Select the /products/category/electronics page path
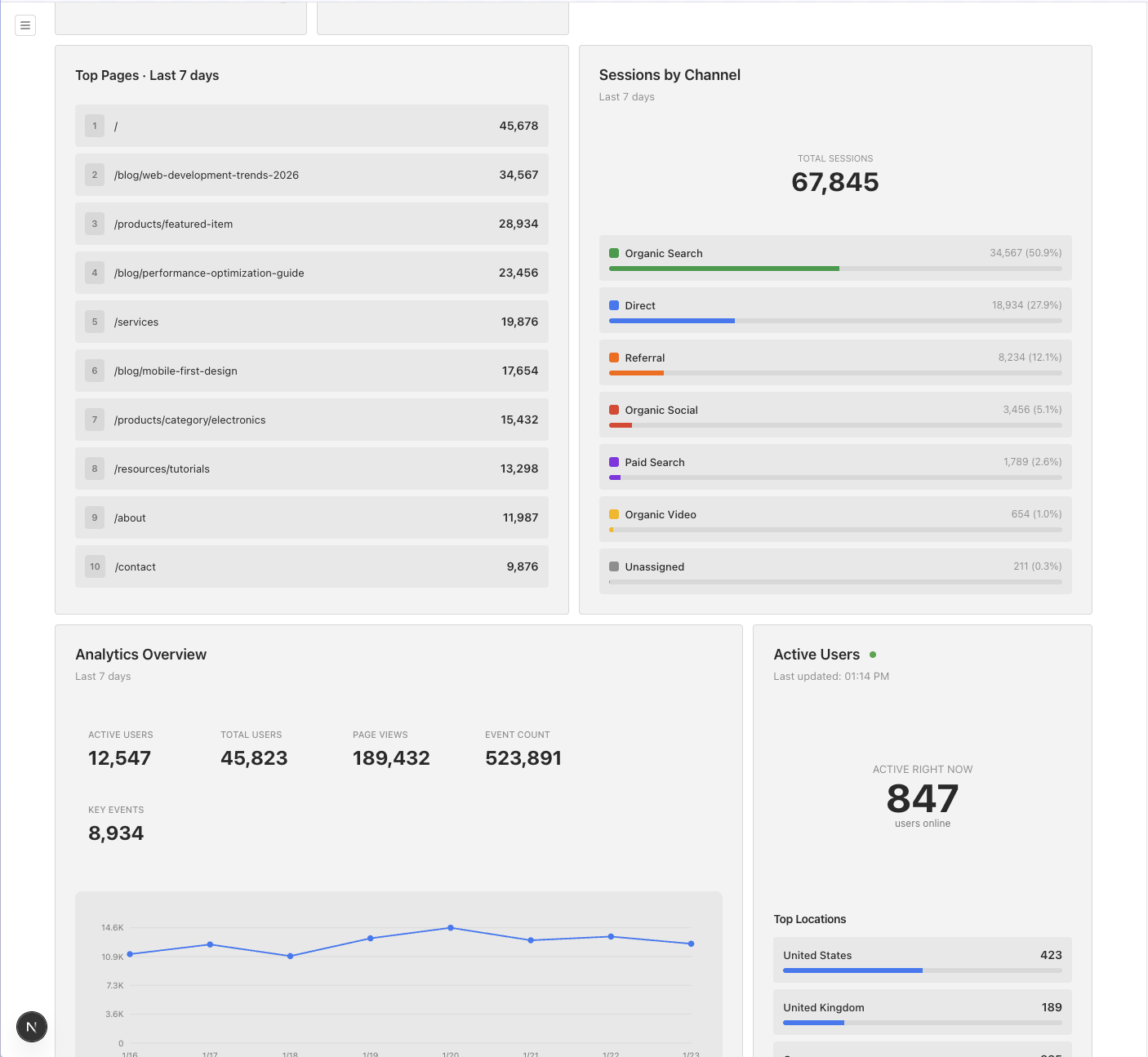Viewport: 1148px width, 1057px height. point(190,420)
